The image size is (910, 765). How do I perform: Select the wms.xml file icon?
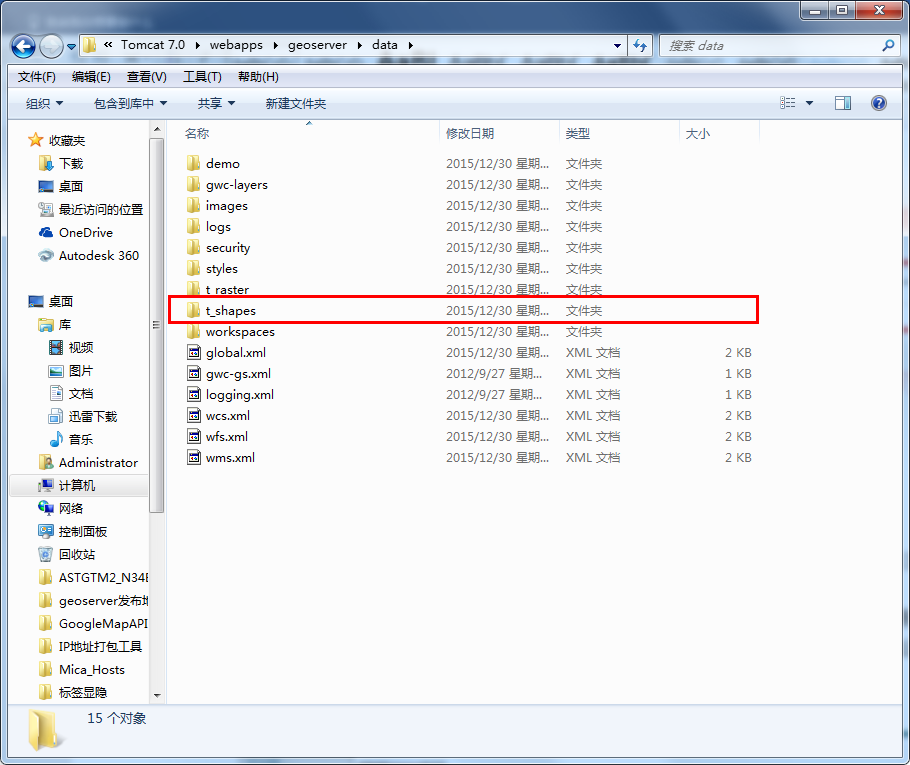point(194,457)
